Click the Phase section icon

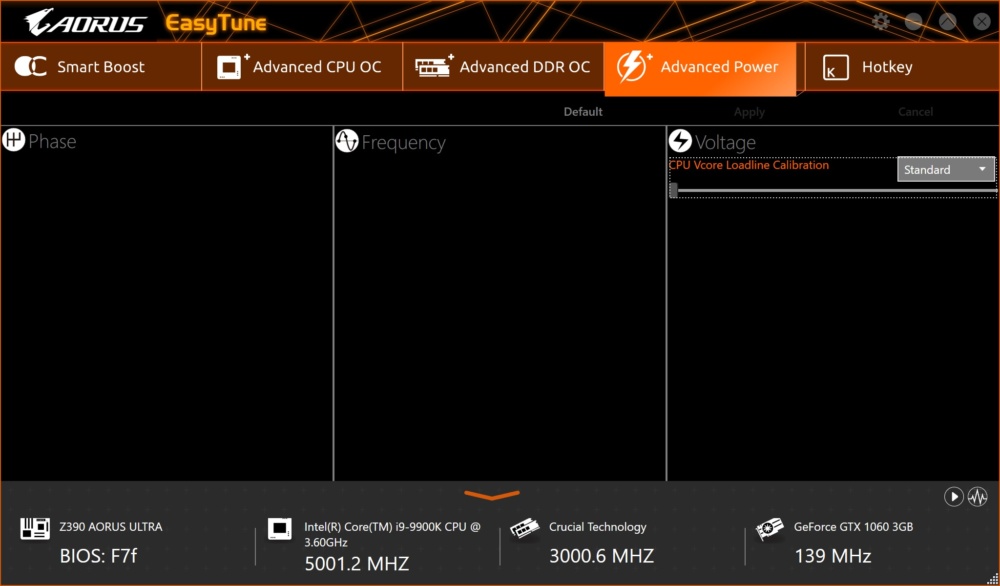[x=13, y=140]
